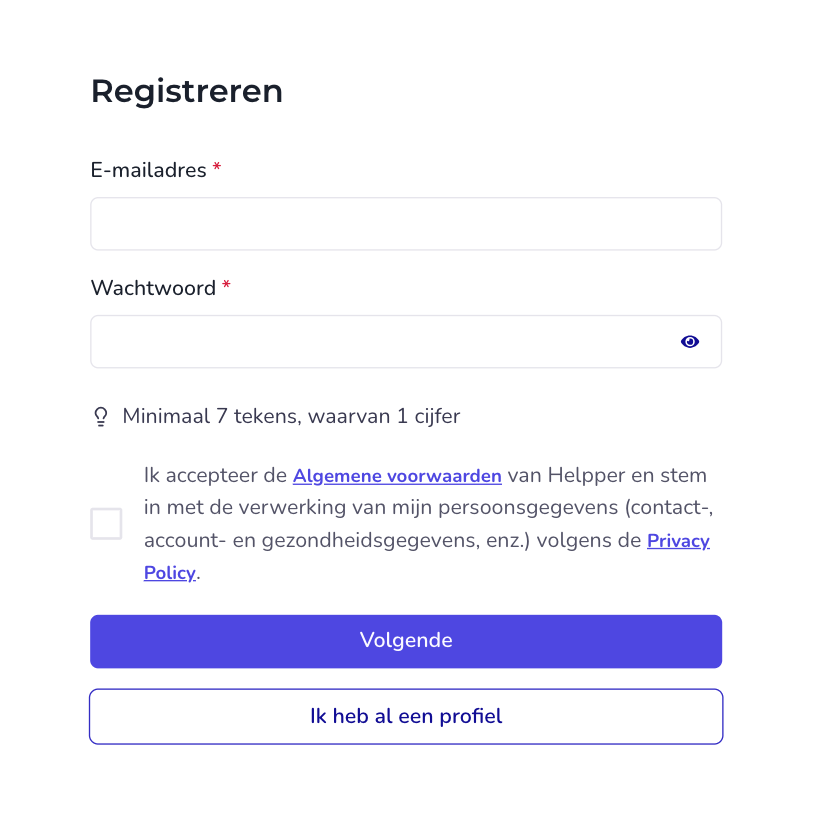
Task: Select the E-mailadres input field
Action: pos(406,223)
